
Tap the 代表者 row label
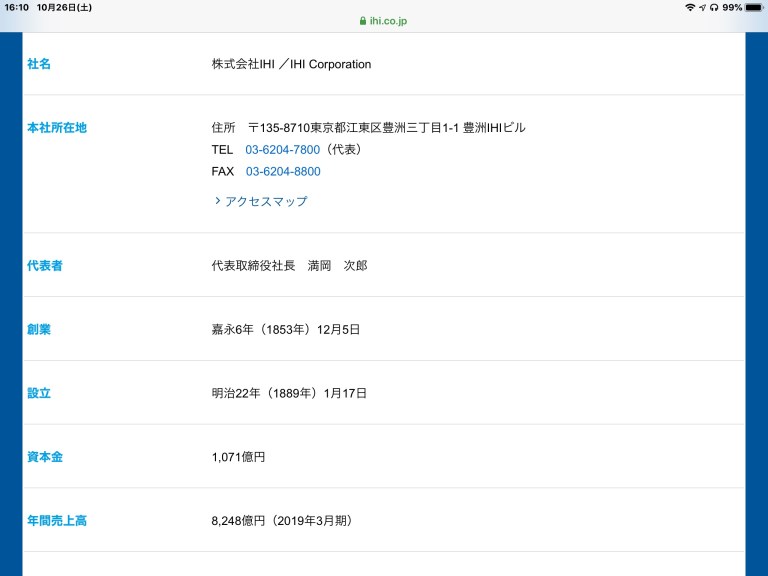click(x=45, y=266)
